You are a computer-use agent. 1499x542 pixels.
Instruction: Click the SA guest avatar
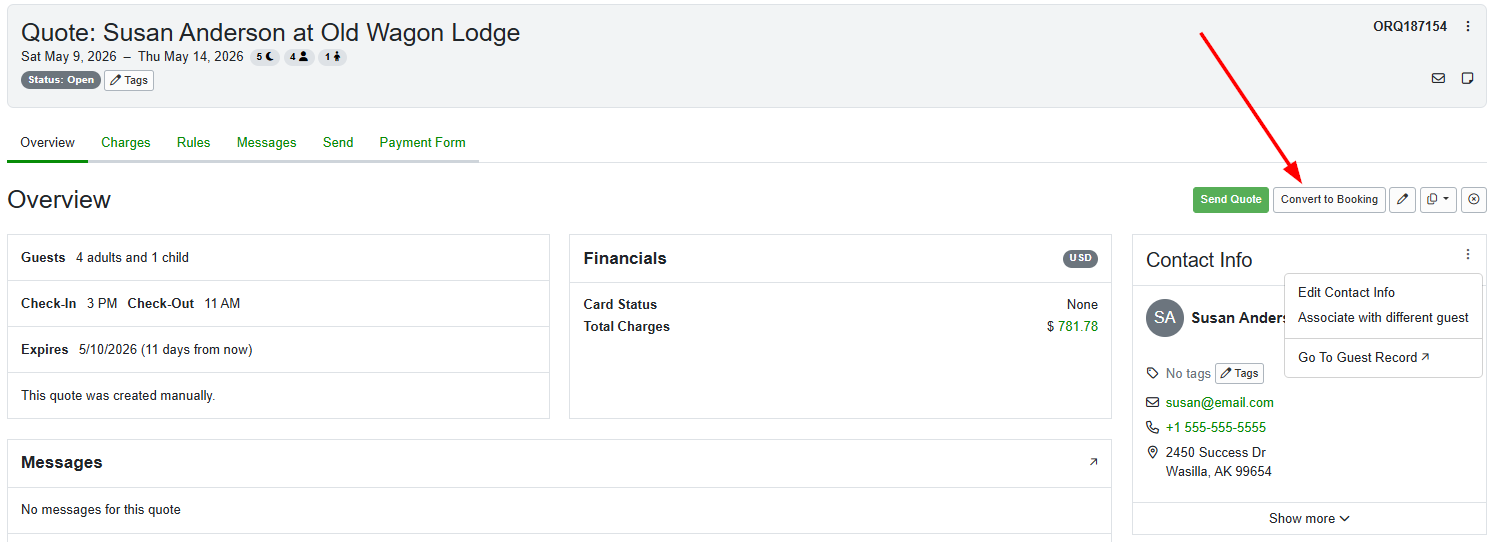(x=1165, y=318)
